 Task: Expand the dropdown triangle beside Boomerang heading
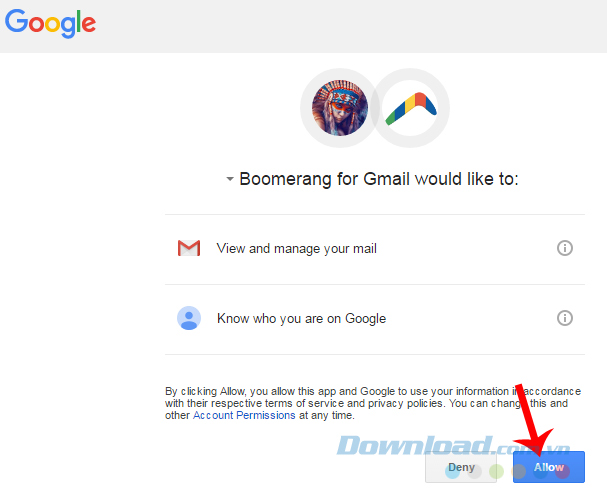click(230, 179)
